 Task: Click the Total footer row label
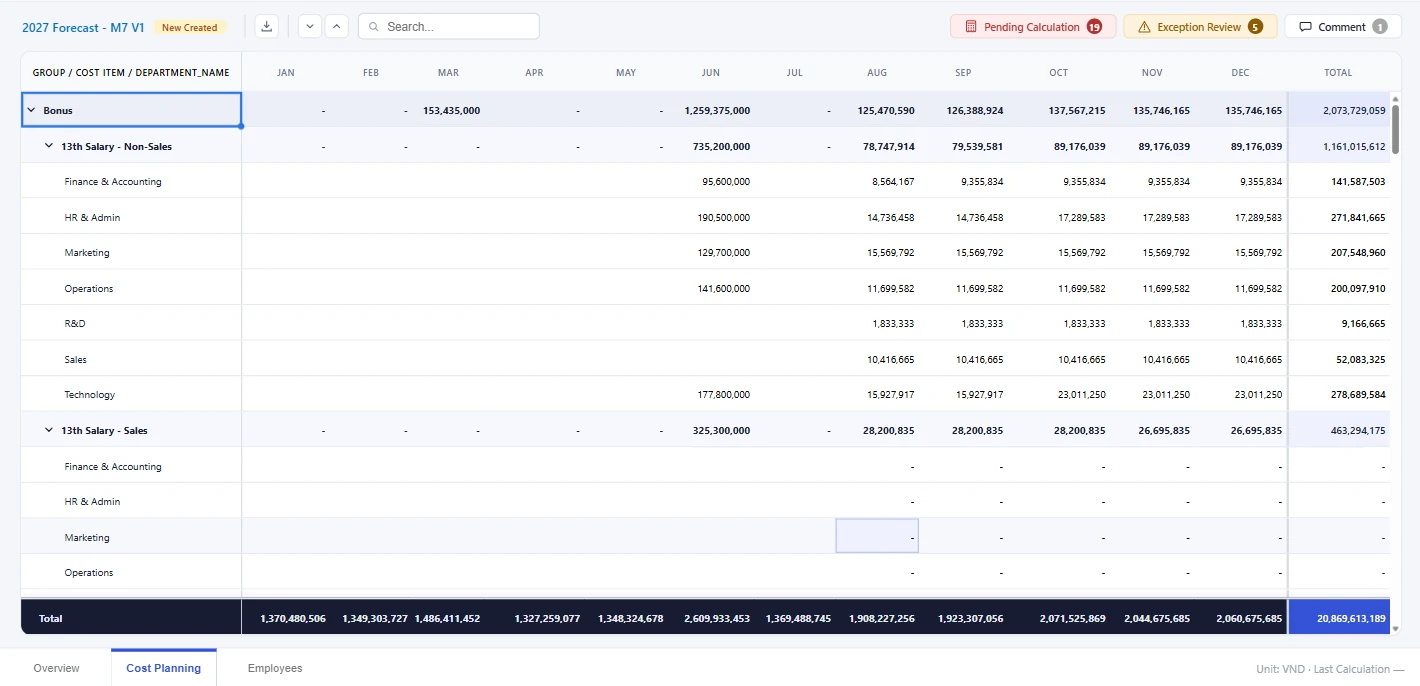click(50, 618)
